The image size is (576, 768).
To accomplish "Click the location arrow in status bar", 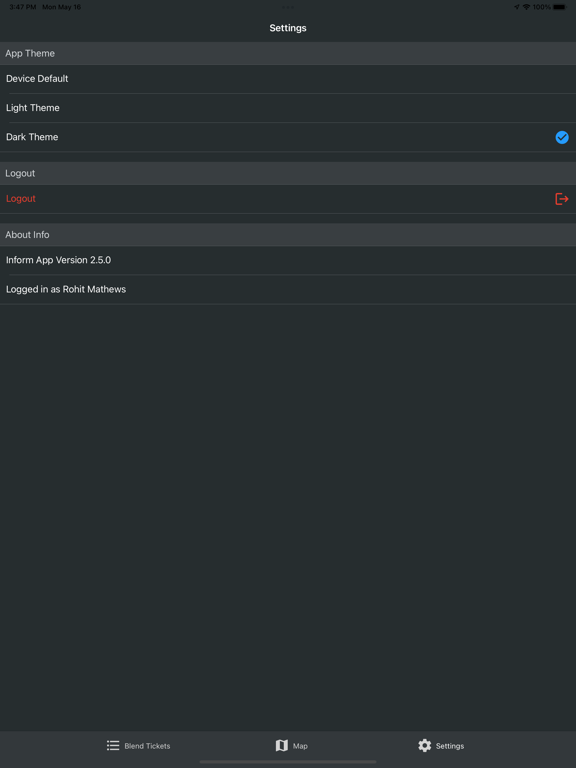I will (517, 7).
